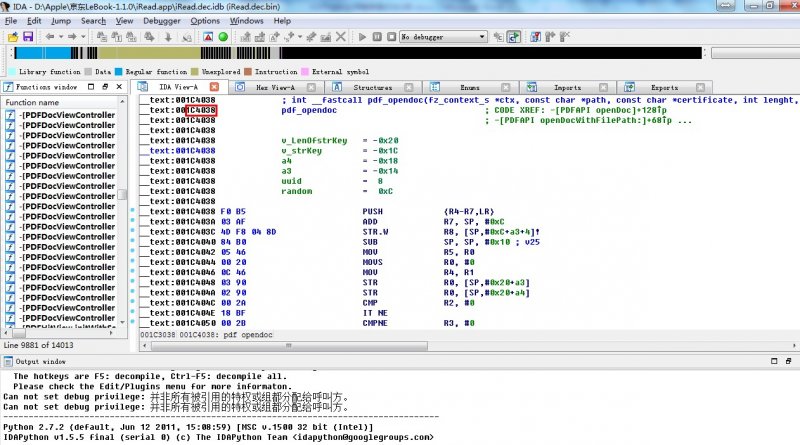Open the Search menu
The image size is (800, 445).
coord(93,21)
